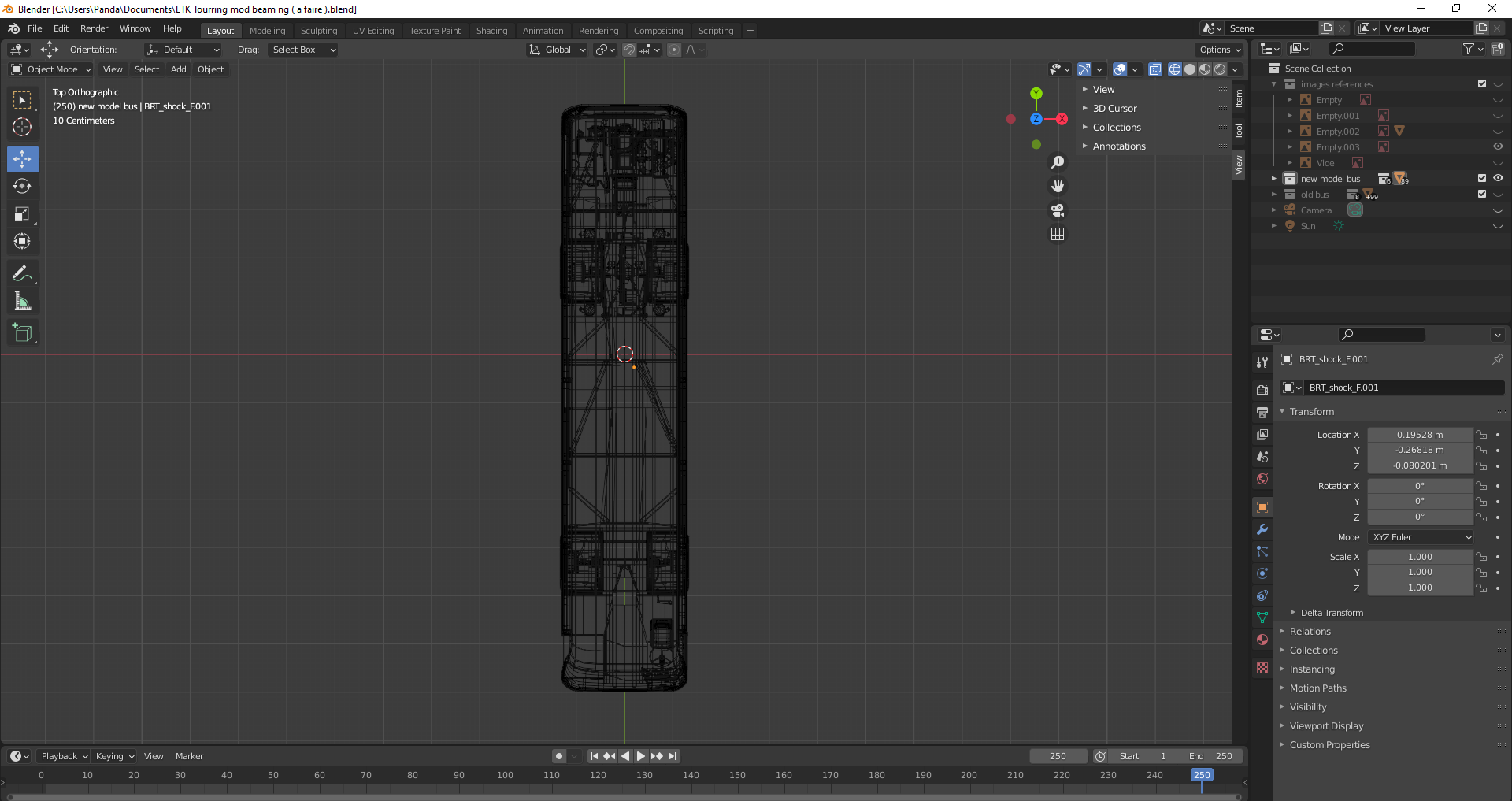
Task: Select the Add Cube tool
Action: tap(22, 333)
